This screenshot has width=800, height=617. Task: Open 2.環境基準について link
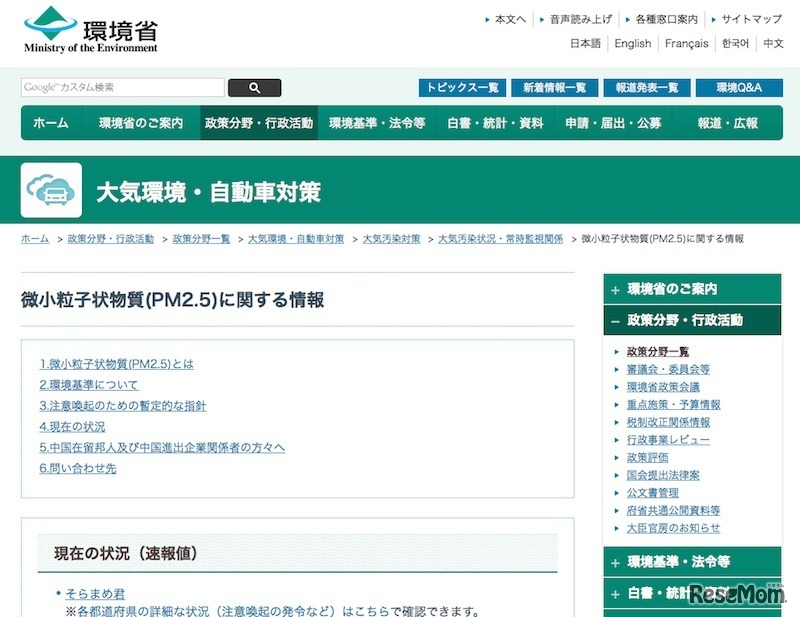pos(89,385)
